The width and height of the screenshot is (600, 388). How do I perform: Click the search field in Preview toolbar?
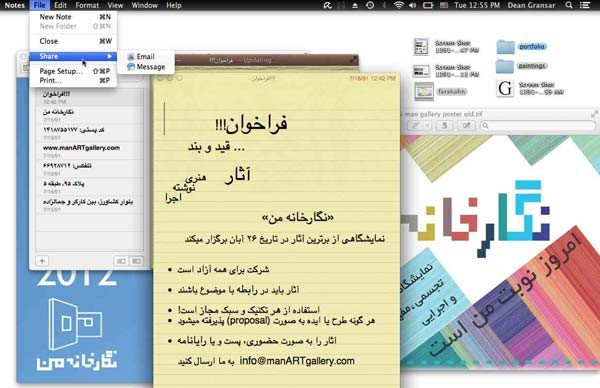(538, 126)
